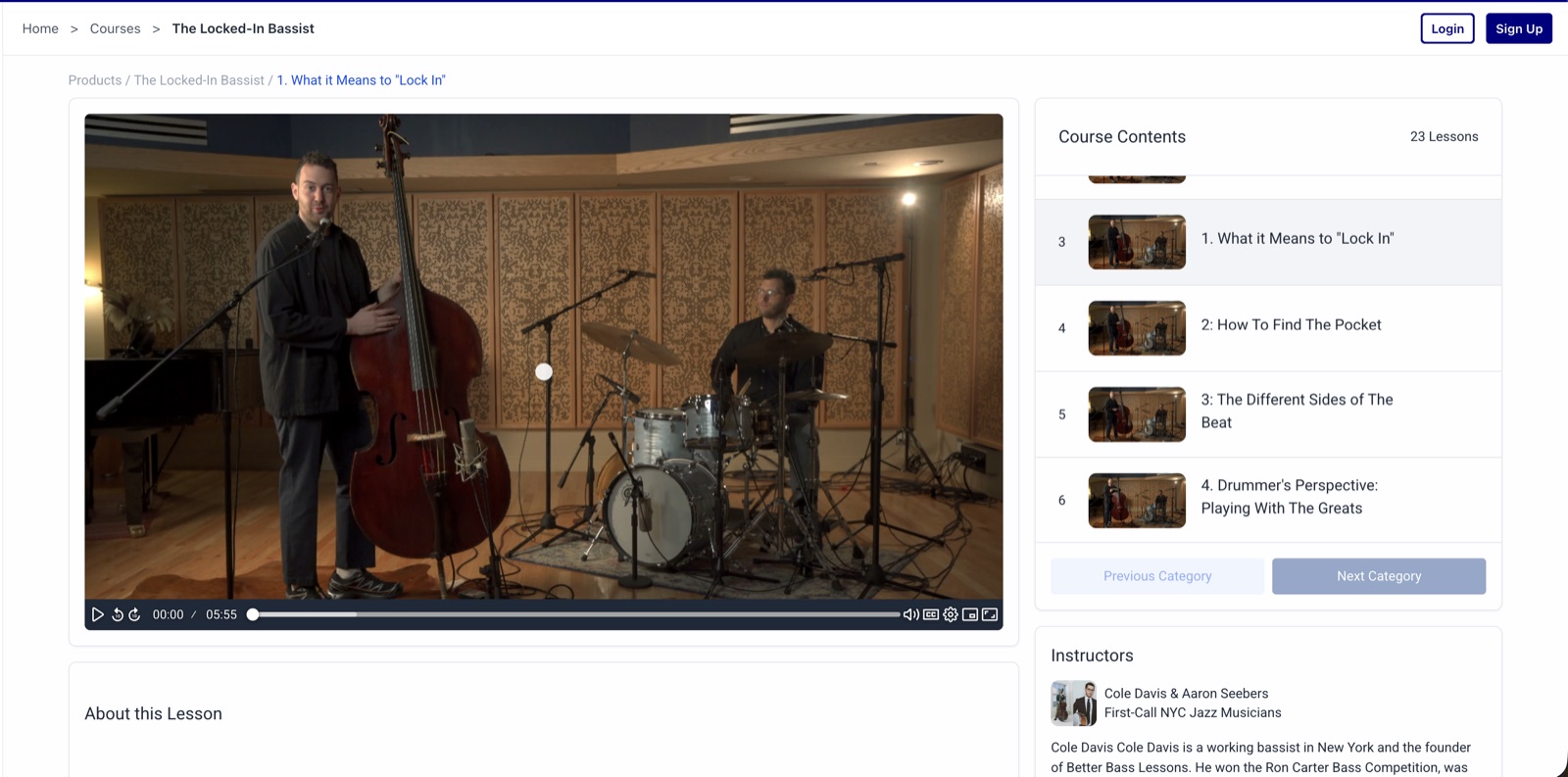Toggle closed captions on the video

point(931,614)
